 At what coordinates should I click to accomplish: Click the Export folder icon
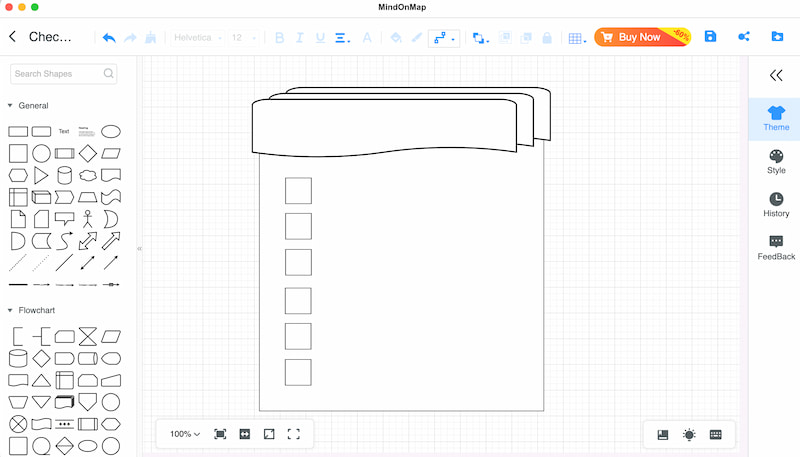point(777,36)
